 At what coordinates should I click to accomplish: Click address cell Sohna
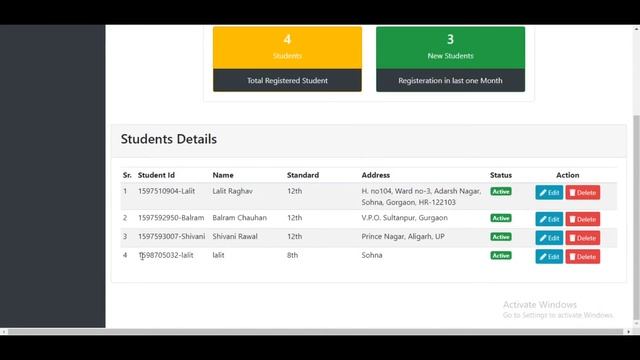tap(372, 256)
